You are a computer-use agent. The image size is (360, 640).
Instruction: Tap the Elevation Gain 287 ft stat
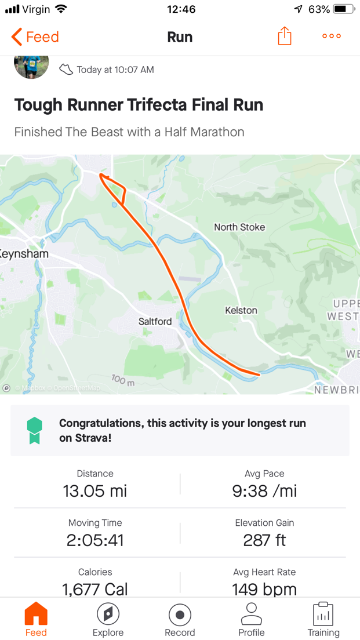coord(264,534)
